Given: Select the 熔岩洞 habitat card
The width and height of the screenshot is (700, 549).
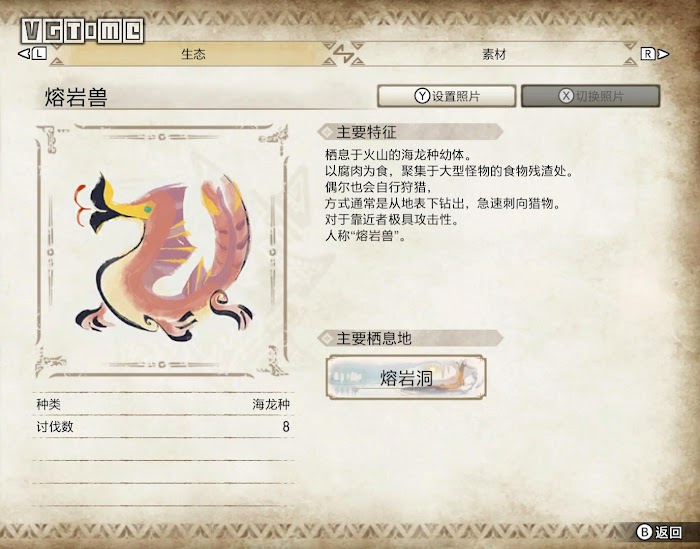Looking at the screenshot, I should [x=406, y=377].
